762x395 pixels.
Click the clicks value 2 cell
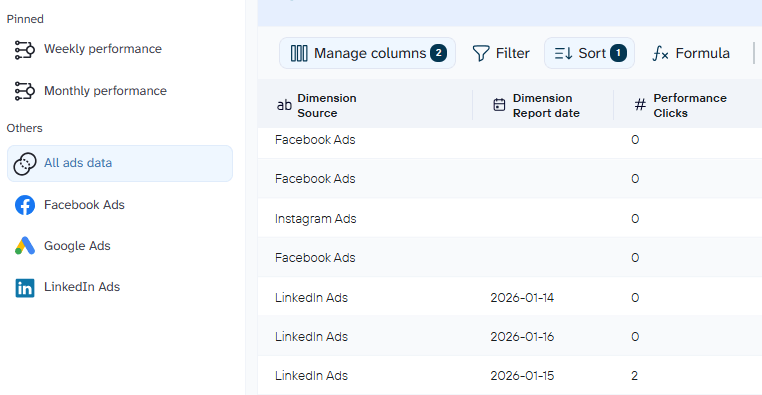click(634, 376)
